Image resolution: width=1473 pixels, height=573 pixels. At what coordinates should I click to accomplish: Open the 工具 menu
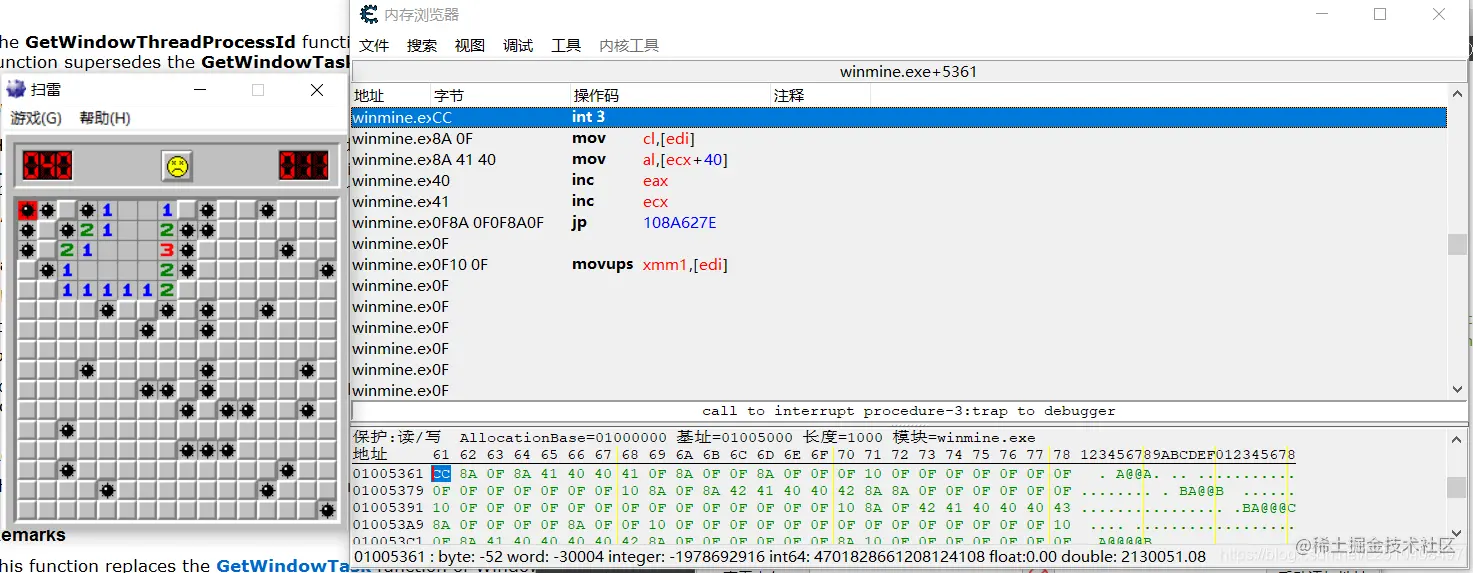[x=566, y=46]
